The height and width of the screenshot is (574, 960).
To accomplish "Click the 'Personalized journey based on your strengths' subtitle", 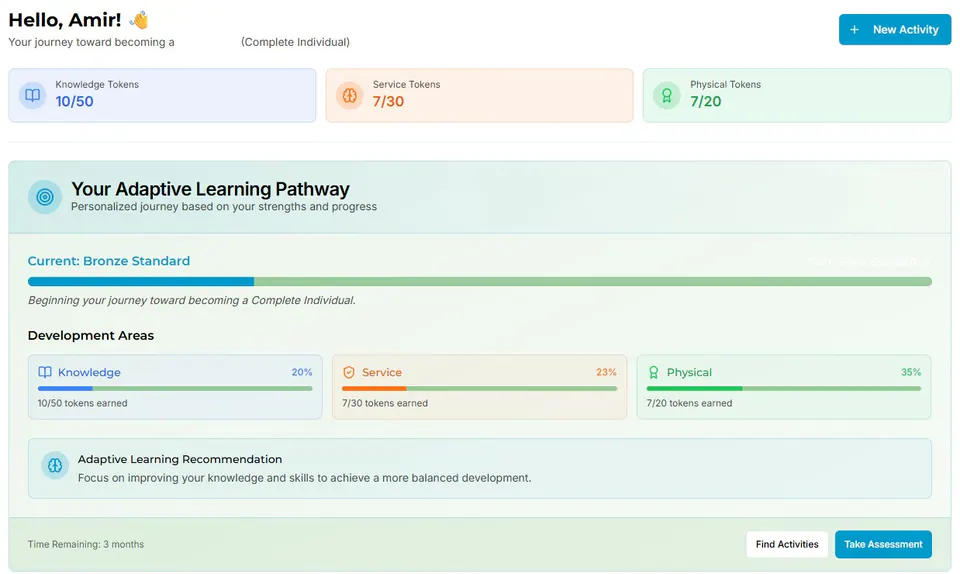I will click(224, 207).
